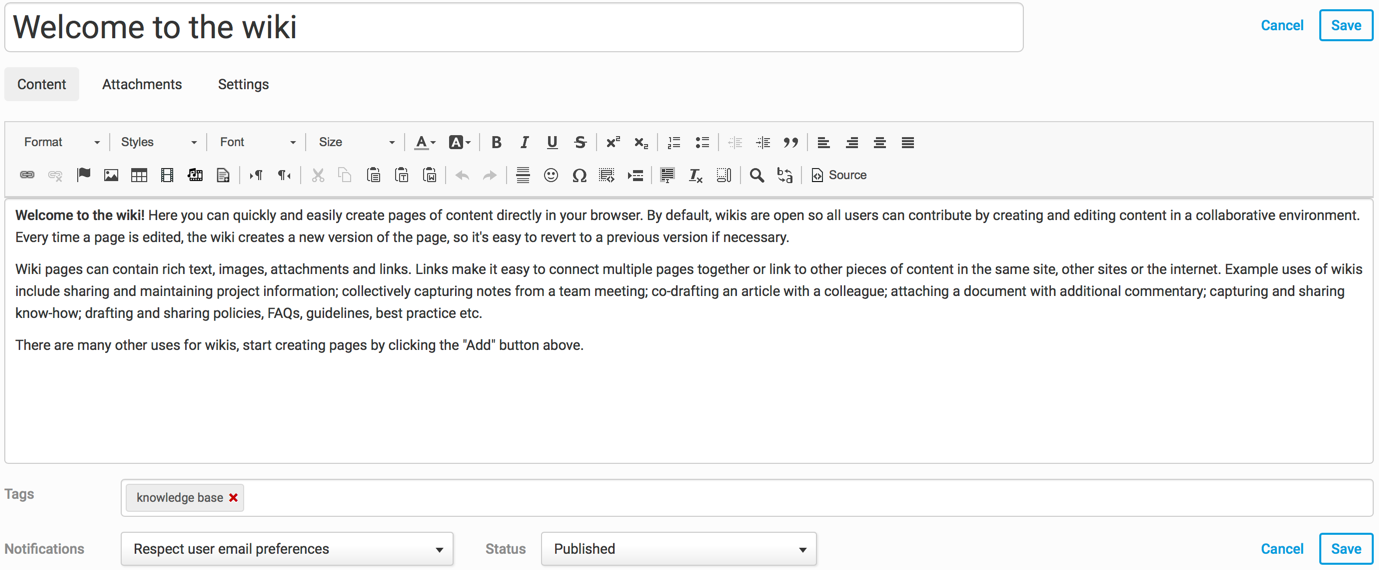The image size is (1379, 570).
Task: Click Cancel beside the page title
Action: coord(1282,25)
